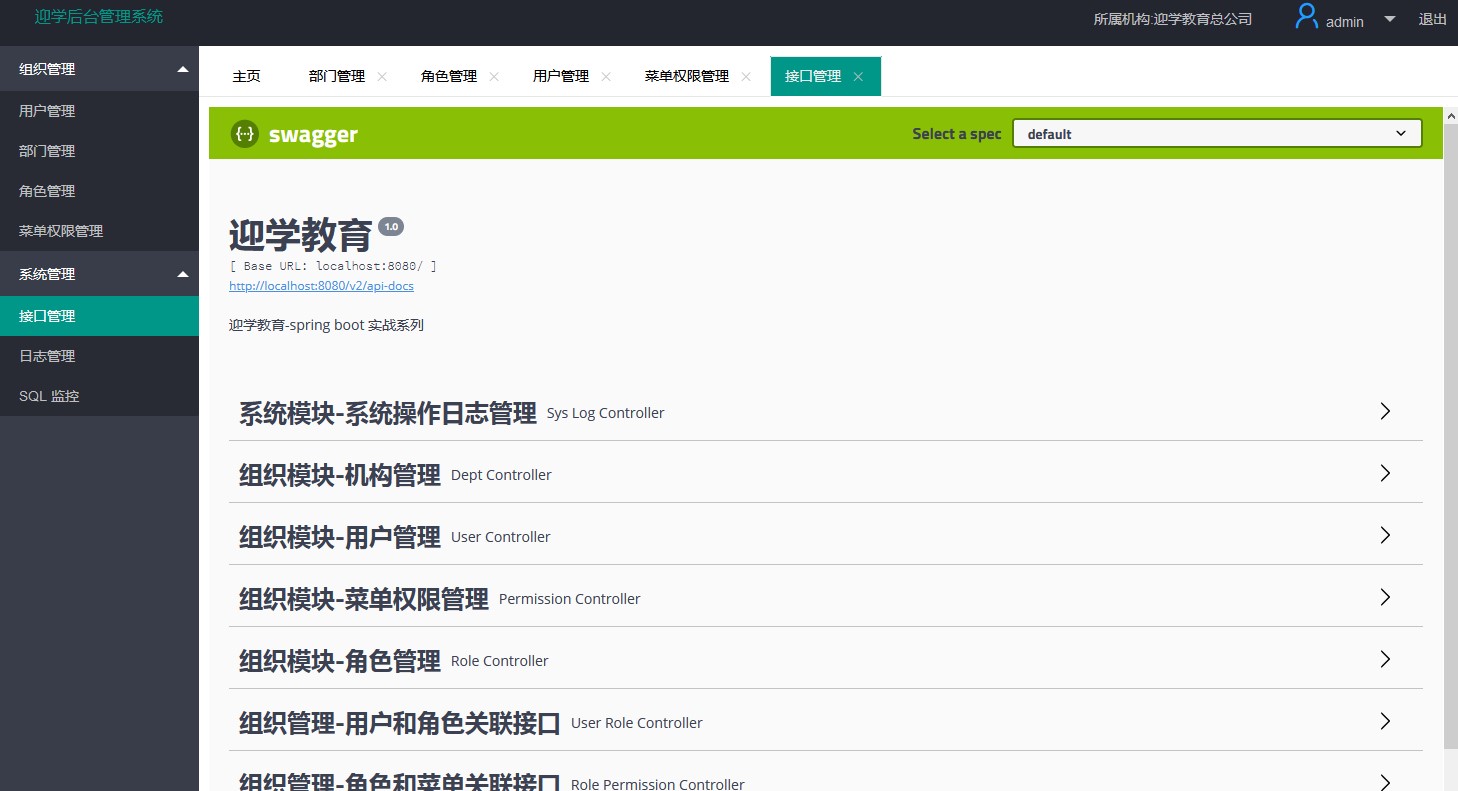Open the admin dropdown arrow
1458x791 pixels.
(x=1390, y=19)
